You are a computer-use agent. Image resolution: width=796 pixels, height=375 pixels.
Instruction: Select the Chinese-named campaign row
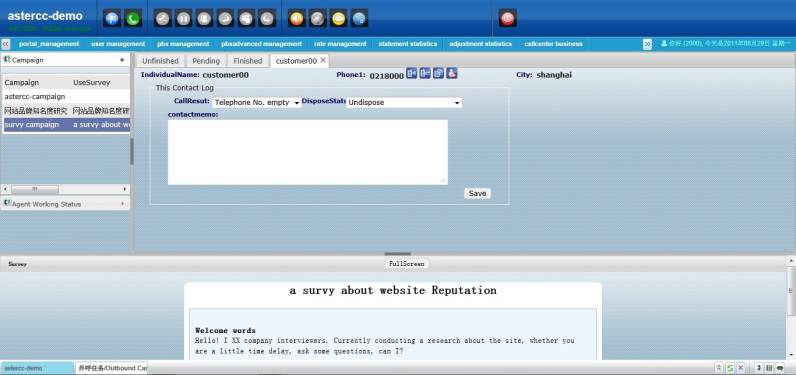coord(67,111)
